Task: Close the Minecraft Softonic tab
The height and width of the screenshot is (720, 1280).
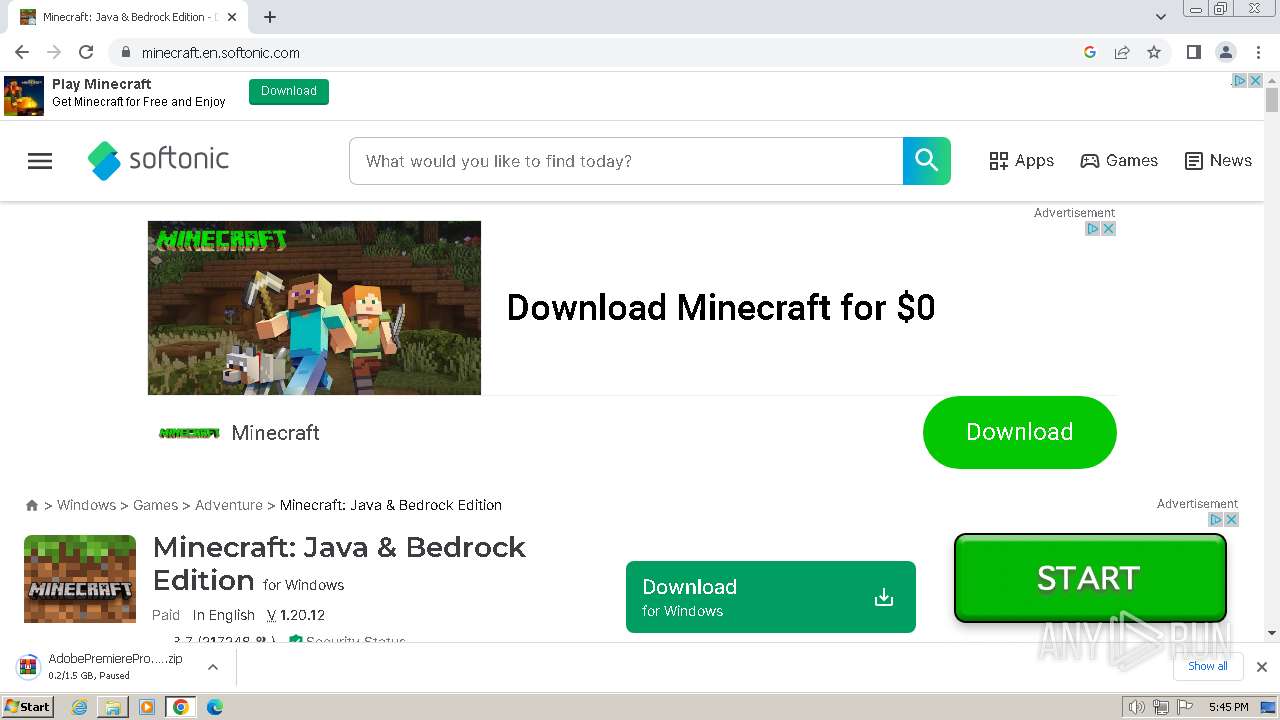Action: (x=232, y=17)
